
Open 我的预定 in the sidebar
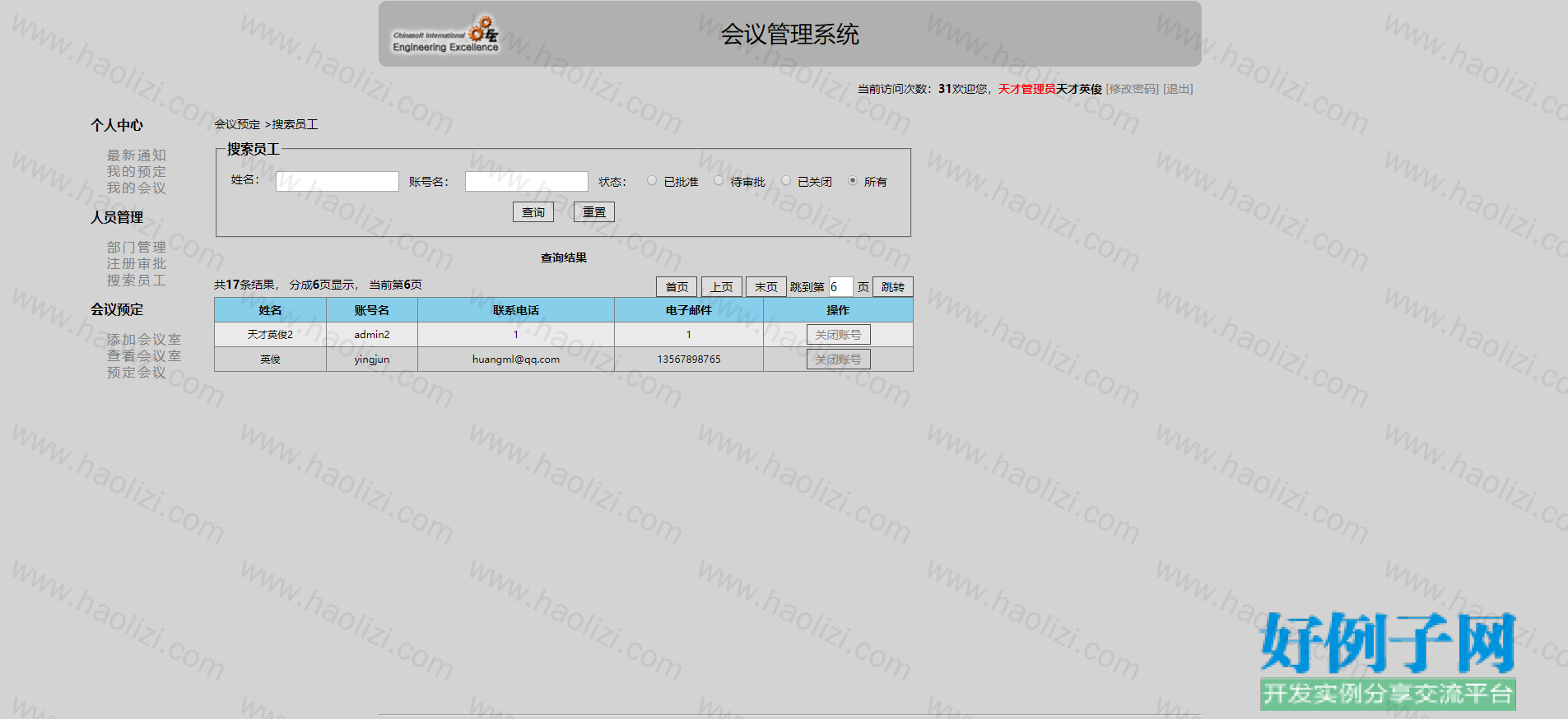[137, 171]
